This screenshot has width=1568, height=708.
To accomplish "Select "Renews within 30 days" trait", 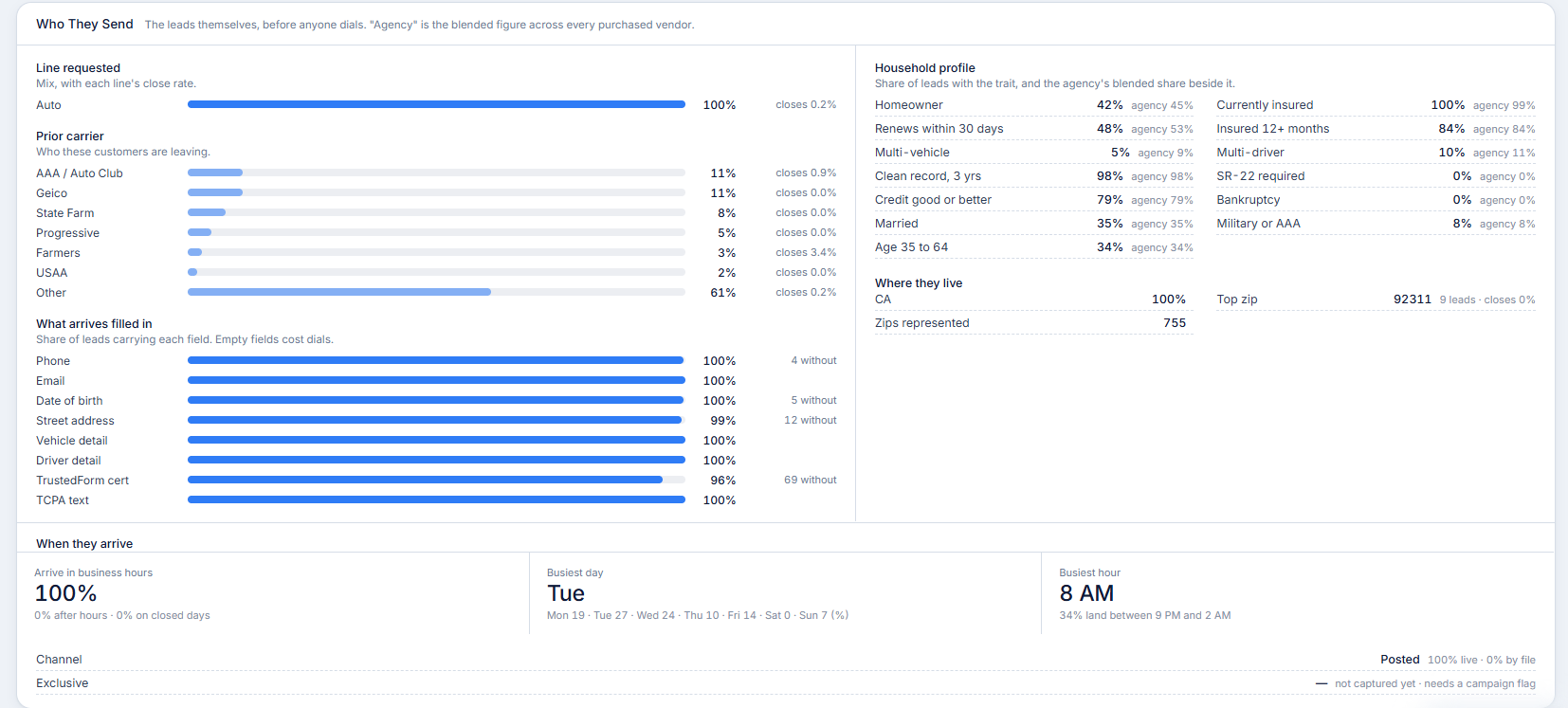I will click(939, 129).
